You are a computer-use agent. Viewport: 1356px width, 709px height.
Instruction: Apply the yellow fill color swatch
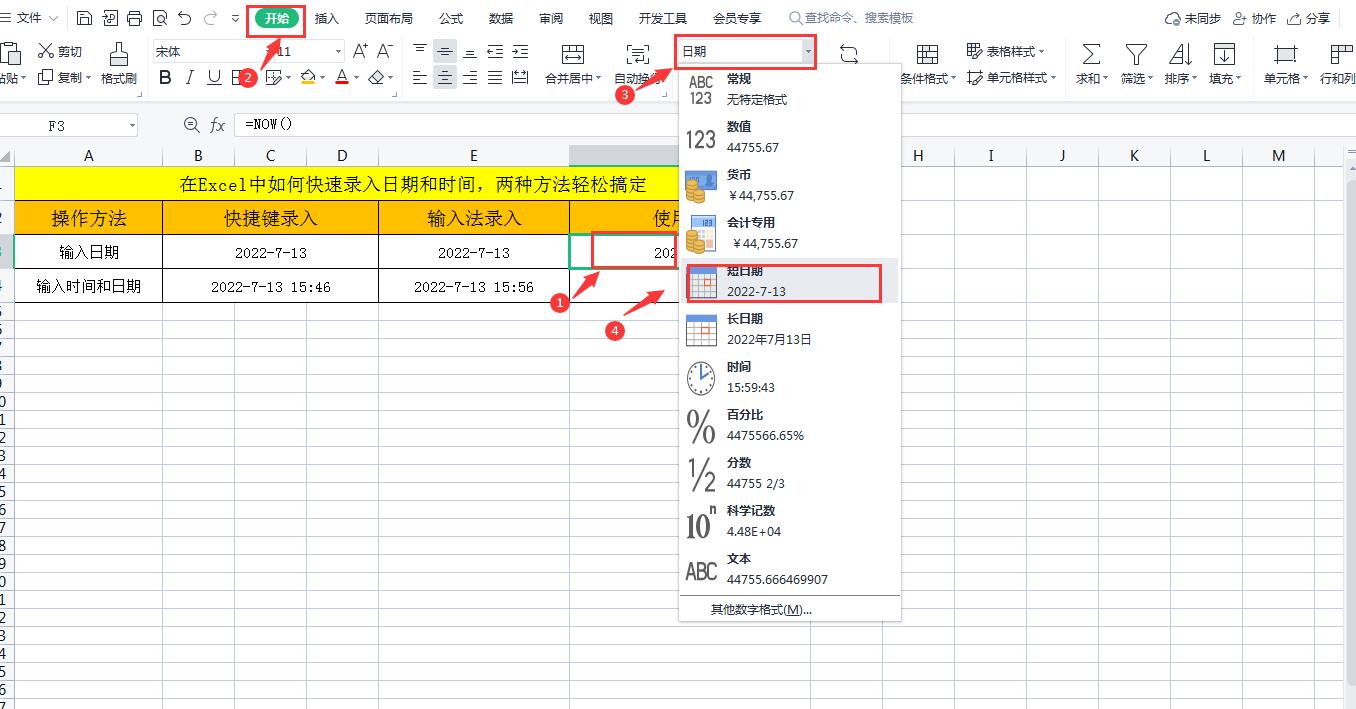click(x=308, y=77)
